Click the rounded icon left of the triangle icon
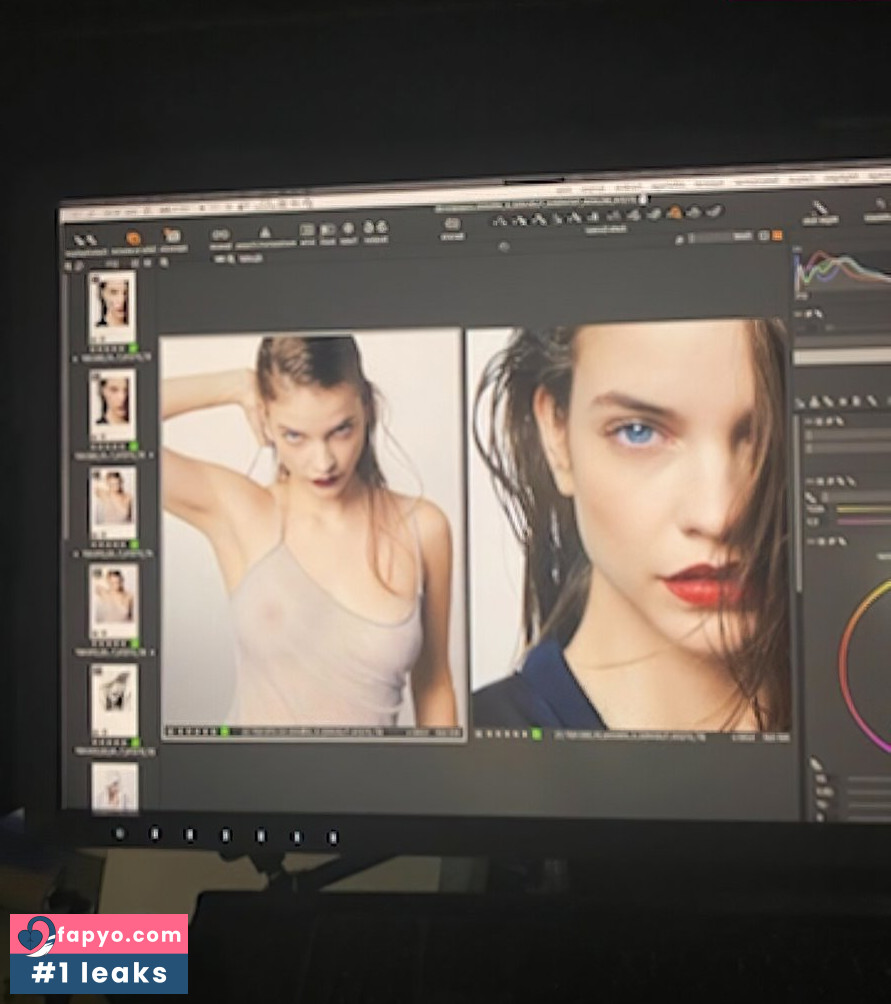The width and height of the screenshot is (891, 1004). tap(221, 234)
